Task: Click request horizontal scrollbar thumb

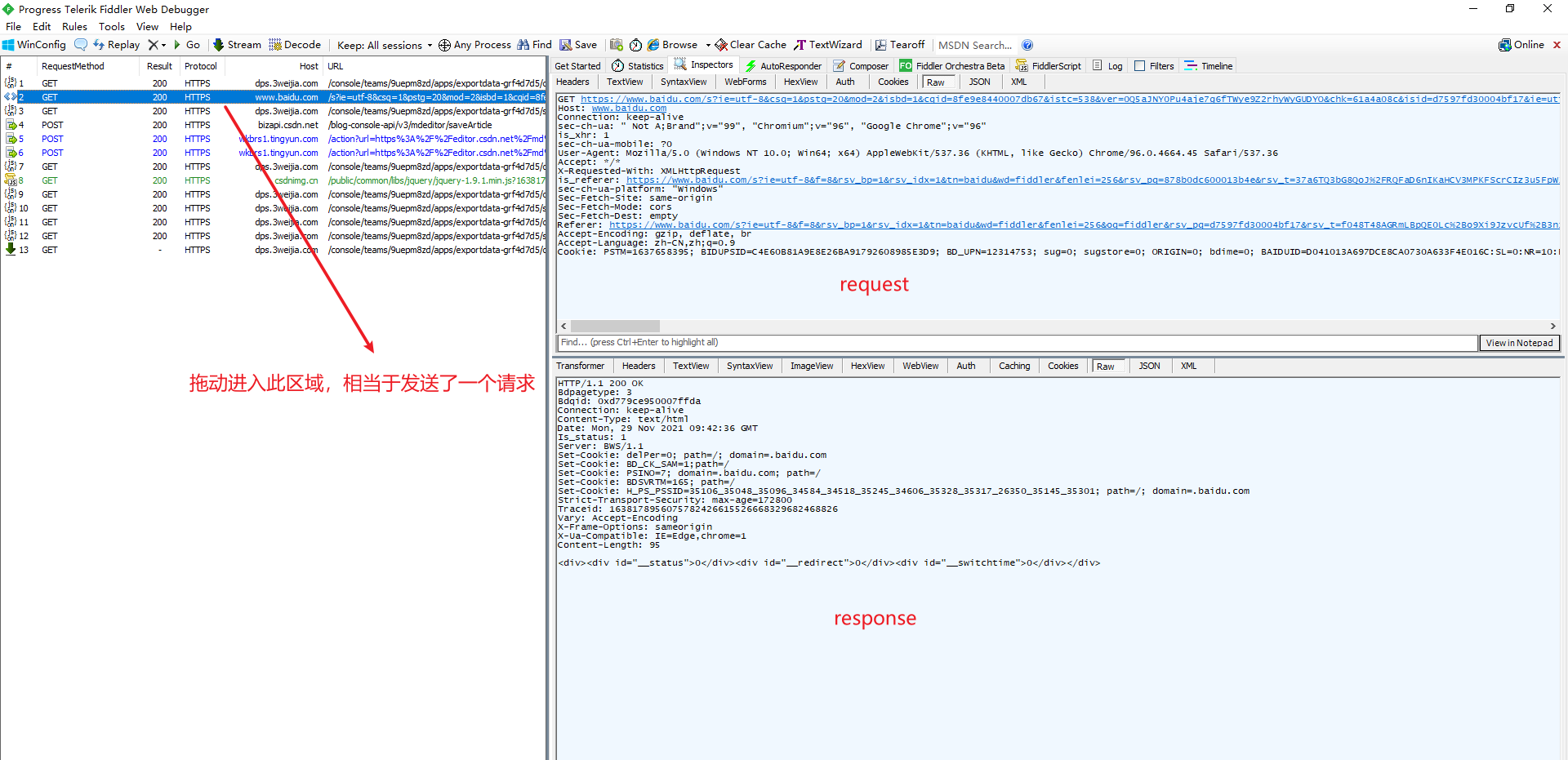Action: pyautogui.click(x=615, y=326)
